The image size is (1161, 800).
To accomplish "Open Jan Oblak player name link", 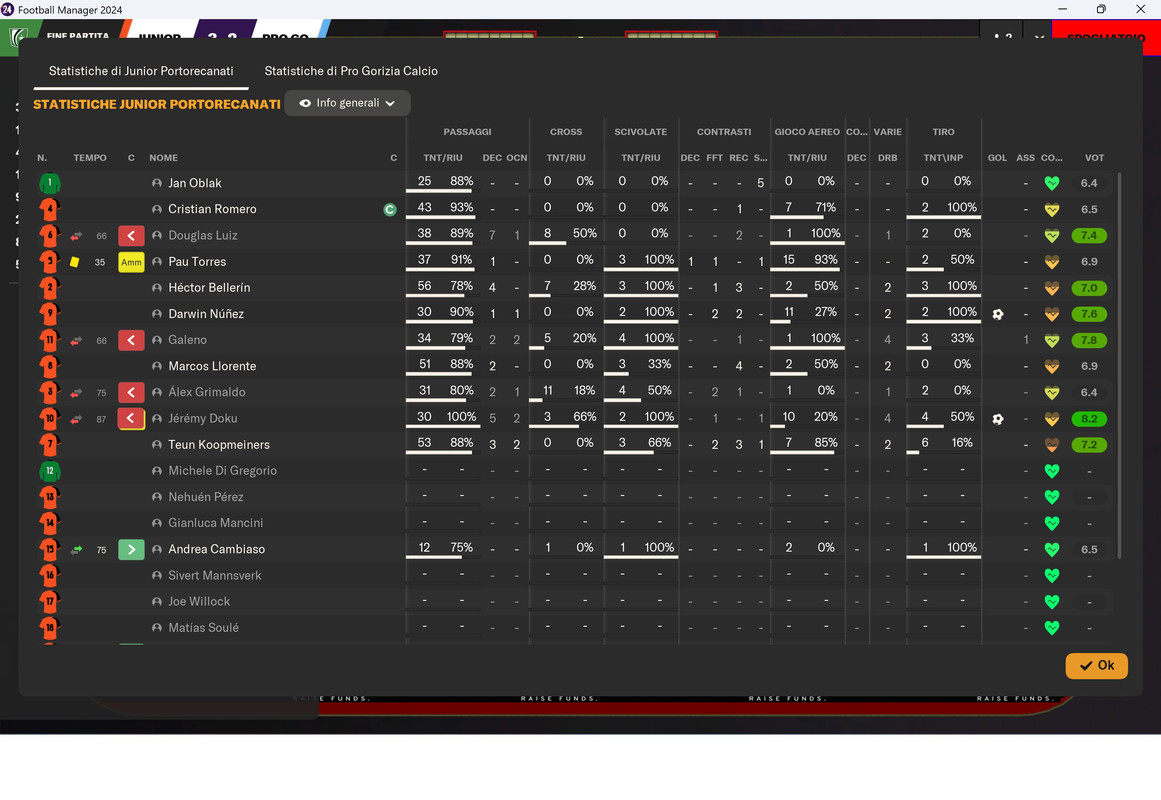I will [x=195, y=183].
